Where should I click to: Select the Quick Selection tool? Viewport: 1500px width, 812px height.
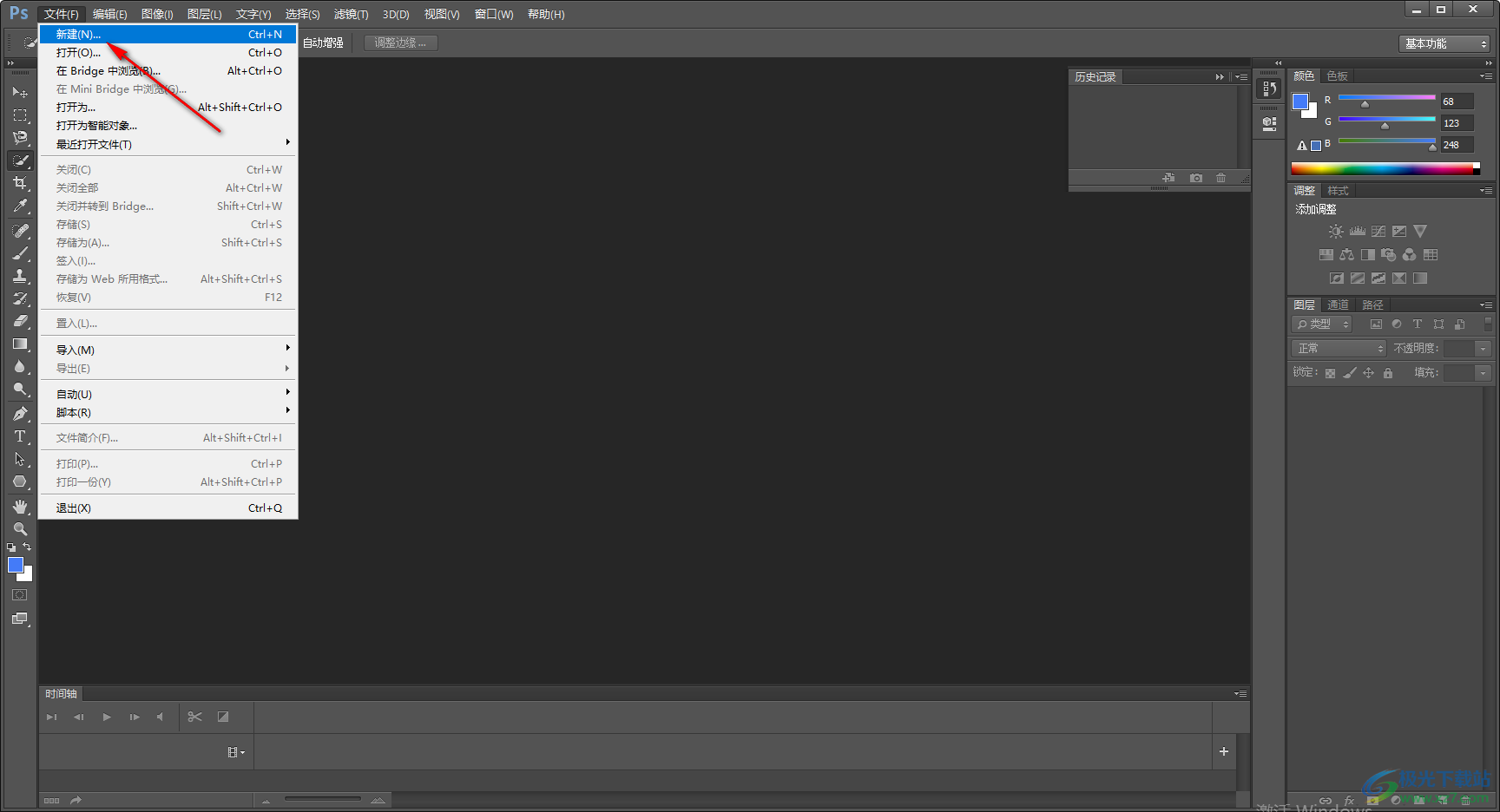pyautogui.click(x=20, y=160)
